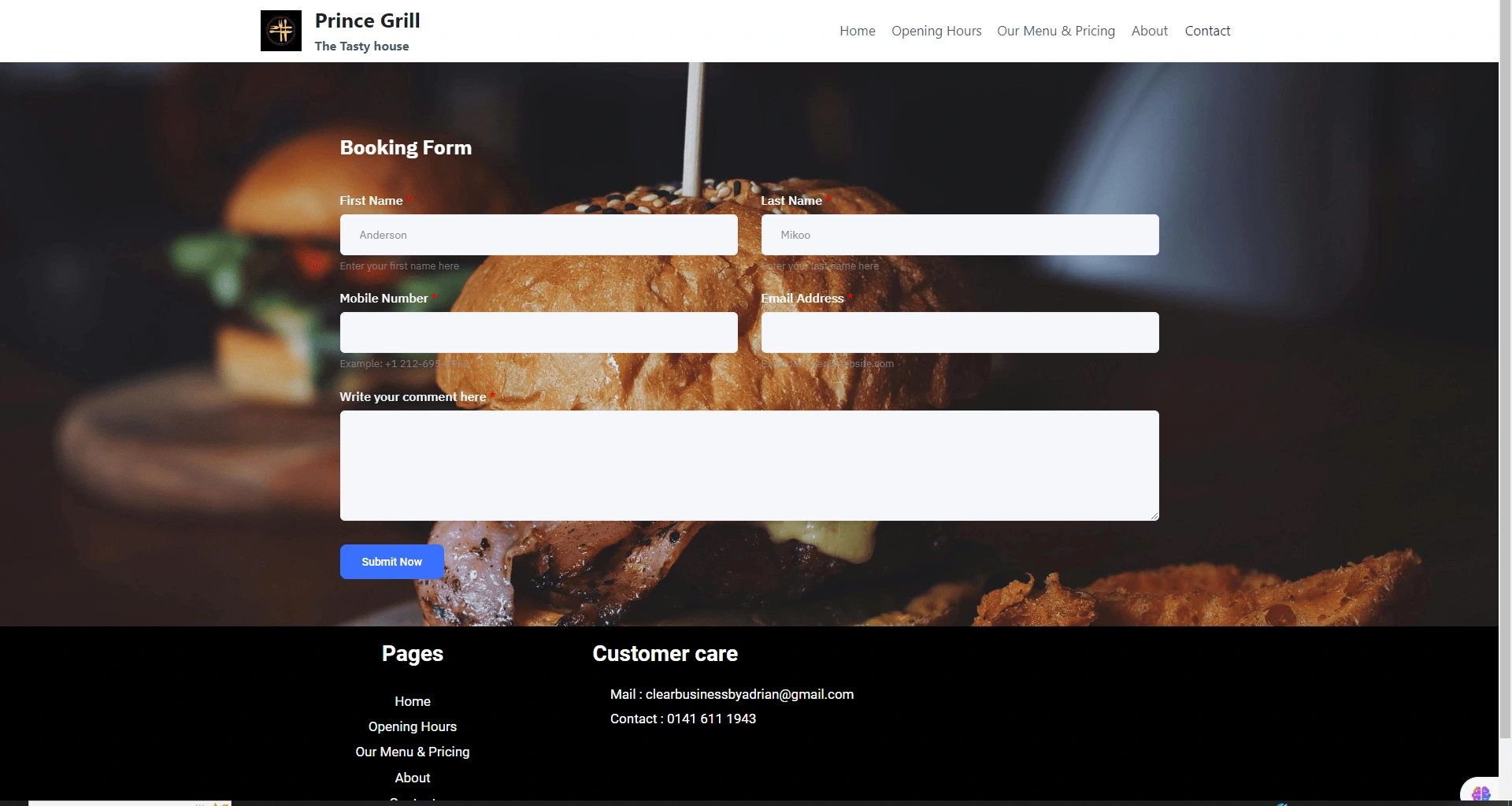The width and height of the screenshot is (1512, 806).
Task: Open the footer Home link
Action: 413,701
